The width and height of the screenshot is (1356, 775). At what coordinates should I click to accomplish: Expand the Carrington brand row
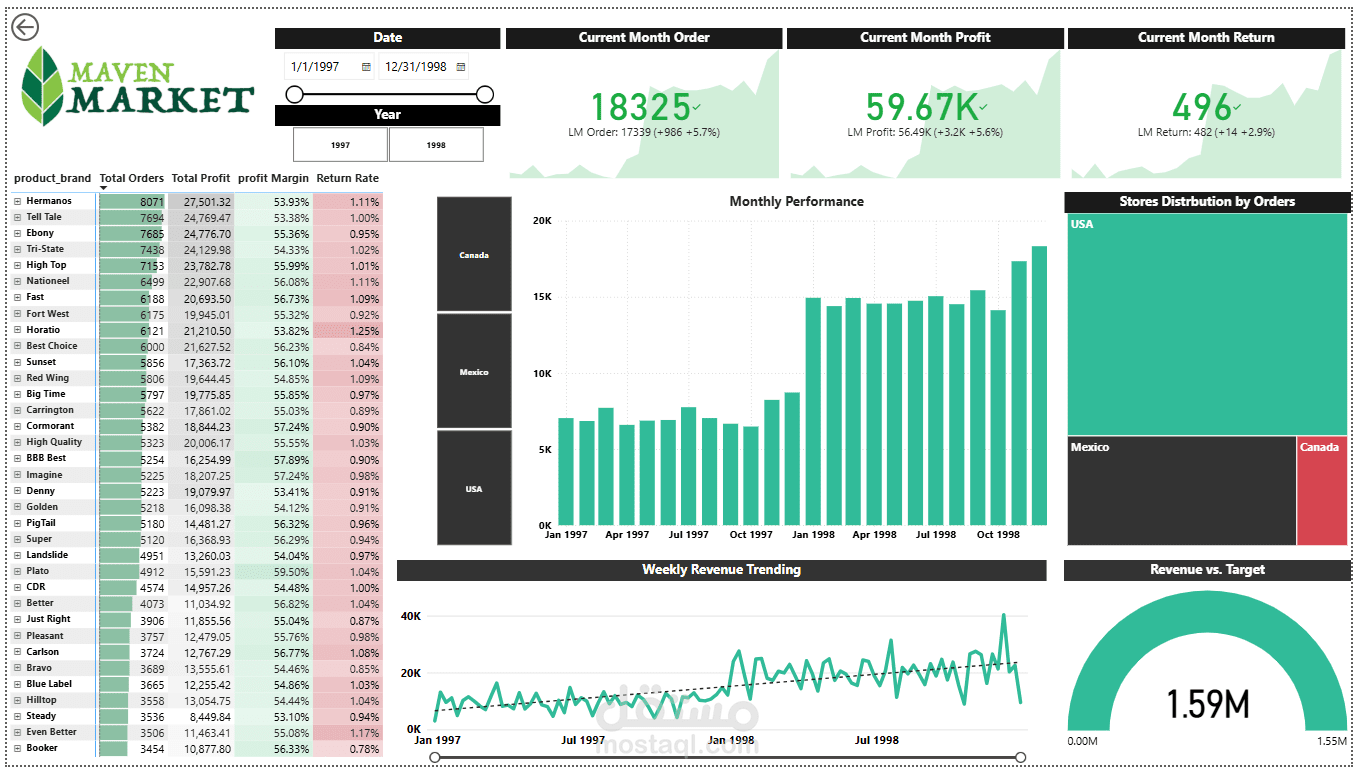pyautogui.click(x=18, y=410)
